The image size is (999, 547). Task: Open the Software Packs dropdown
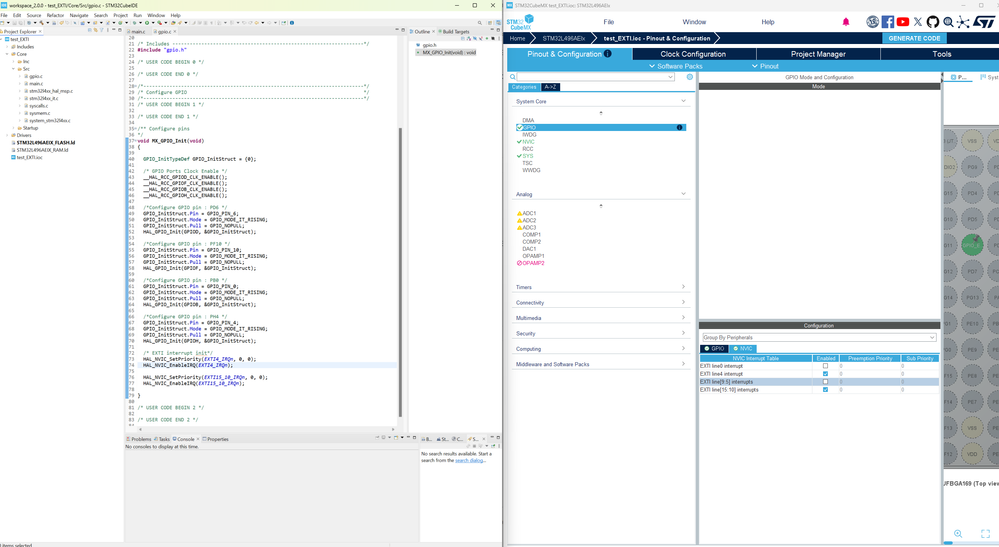(676, 66)
